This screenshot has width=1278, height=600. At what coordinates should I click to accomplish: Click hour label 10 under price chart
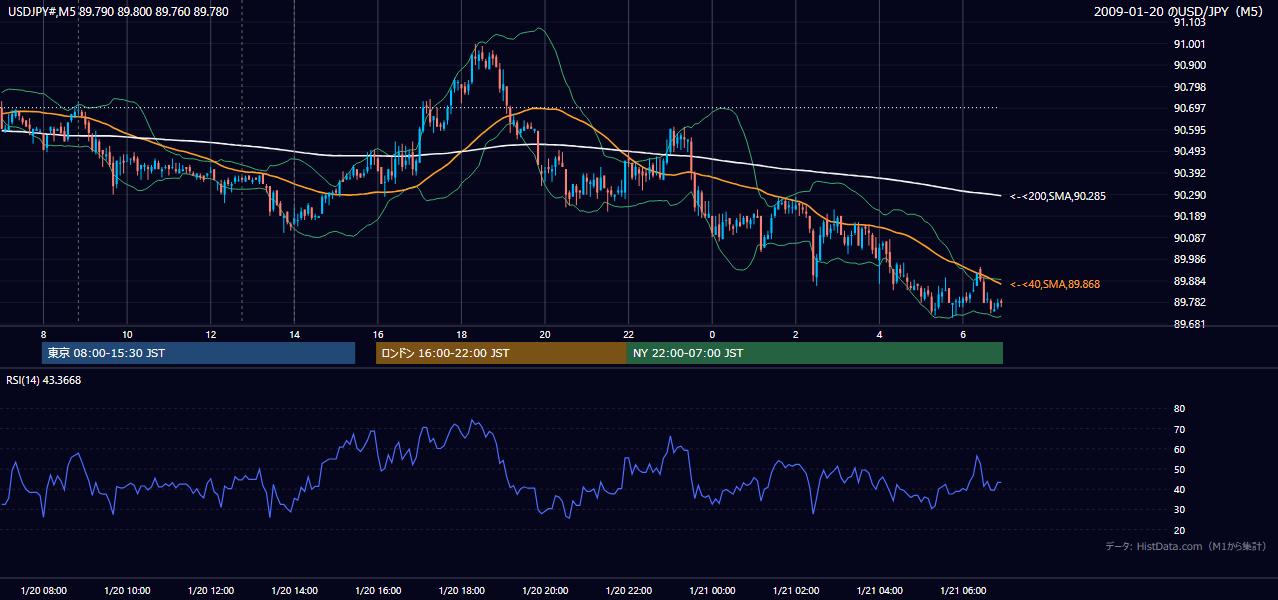127,334
